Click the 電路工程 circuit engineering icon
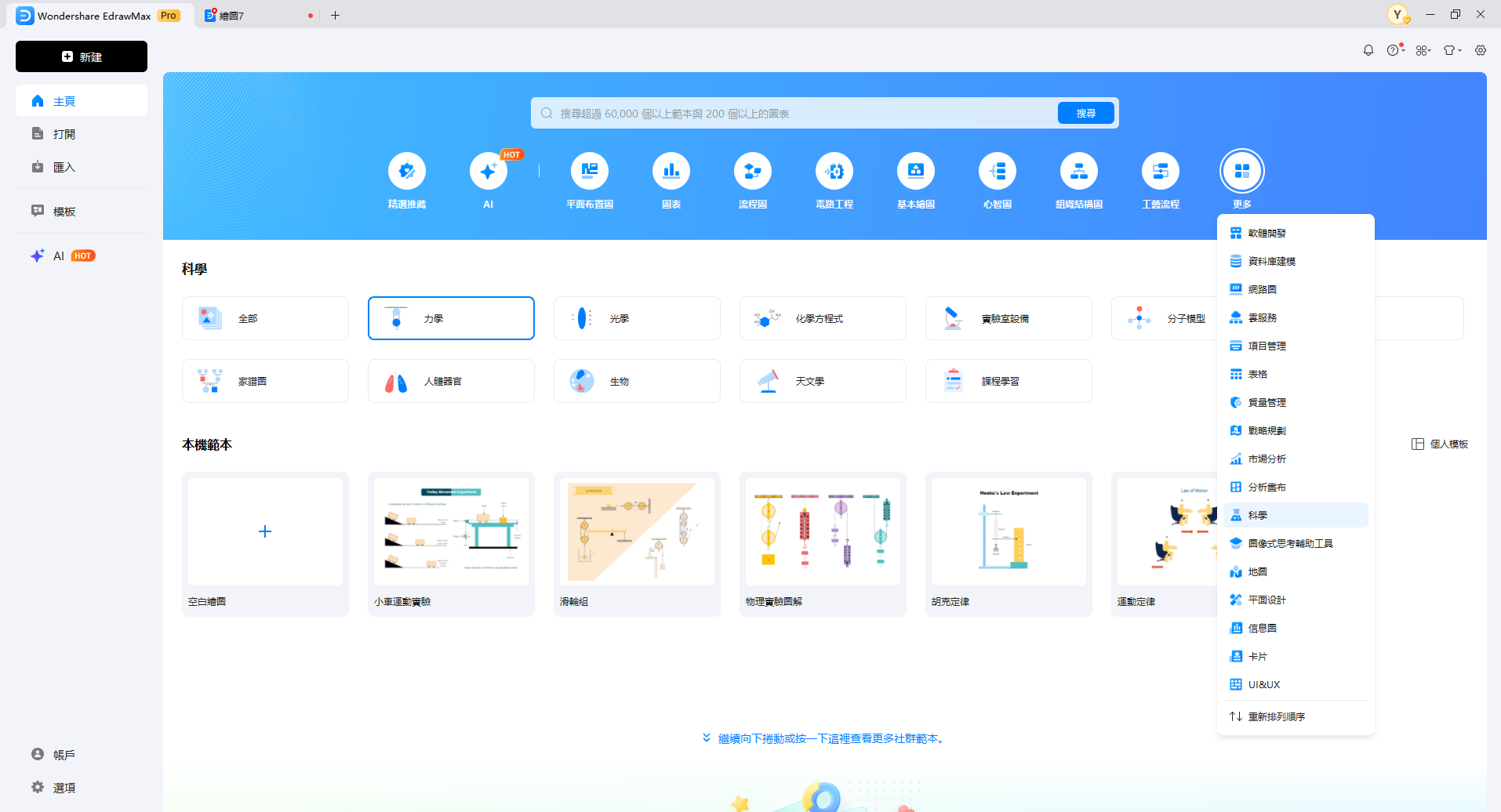The height and width of the screenshot is (812, 1501). click(x=834, y=172)
